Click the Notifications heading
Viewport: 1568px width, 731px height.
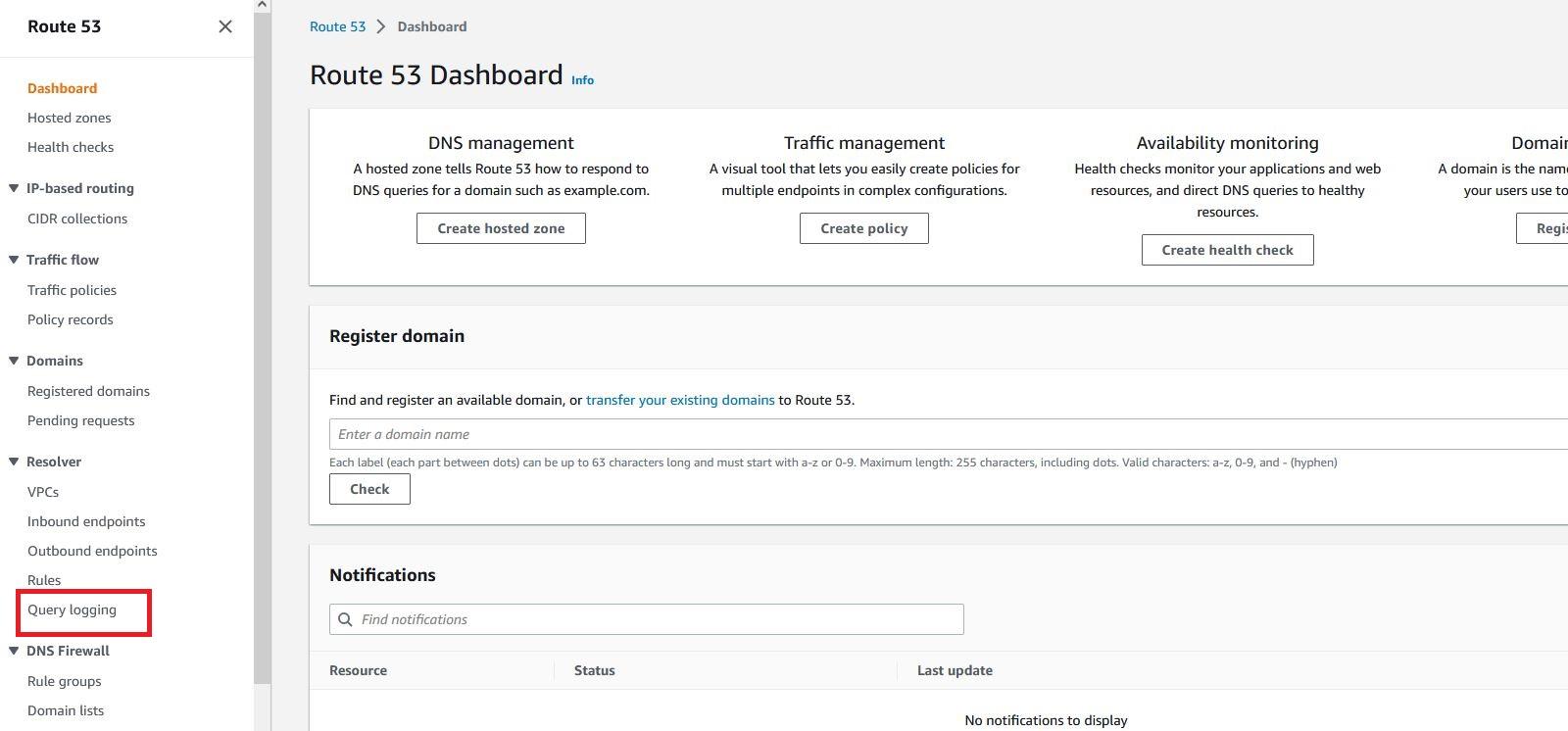coord(382,575)
